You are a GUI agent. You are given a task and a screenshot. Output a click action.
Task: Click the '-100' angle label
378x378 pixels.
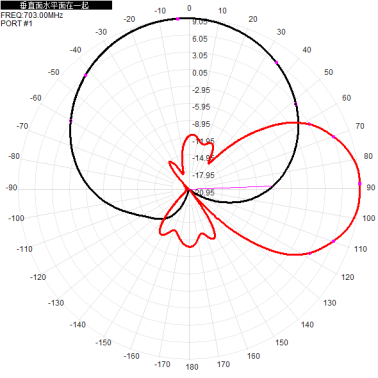16,218
